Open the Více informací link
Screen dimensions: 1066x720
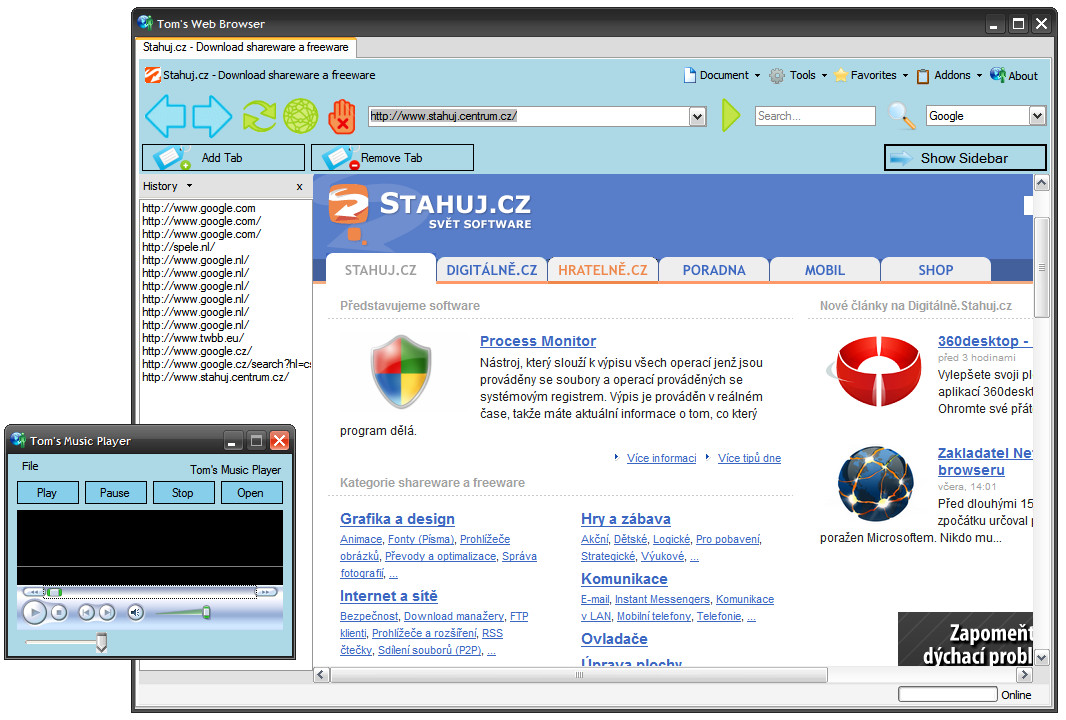tap(661, 458)
